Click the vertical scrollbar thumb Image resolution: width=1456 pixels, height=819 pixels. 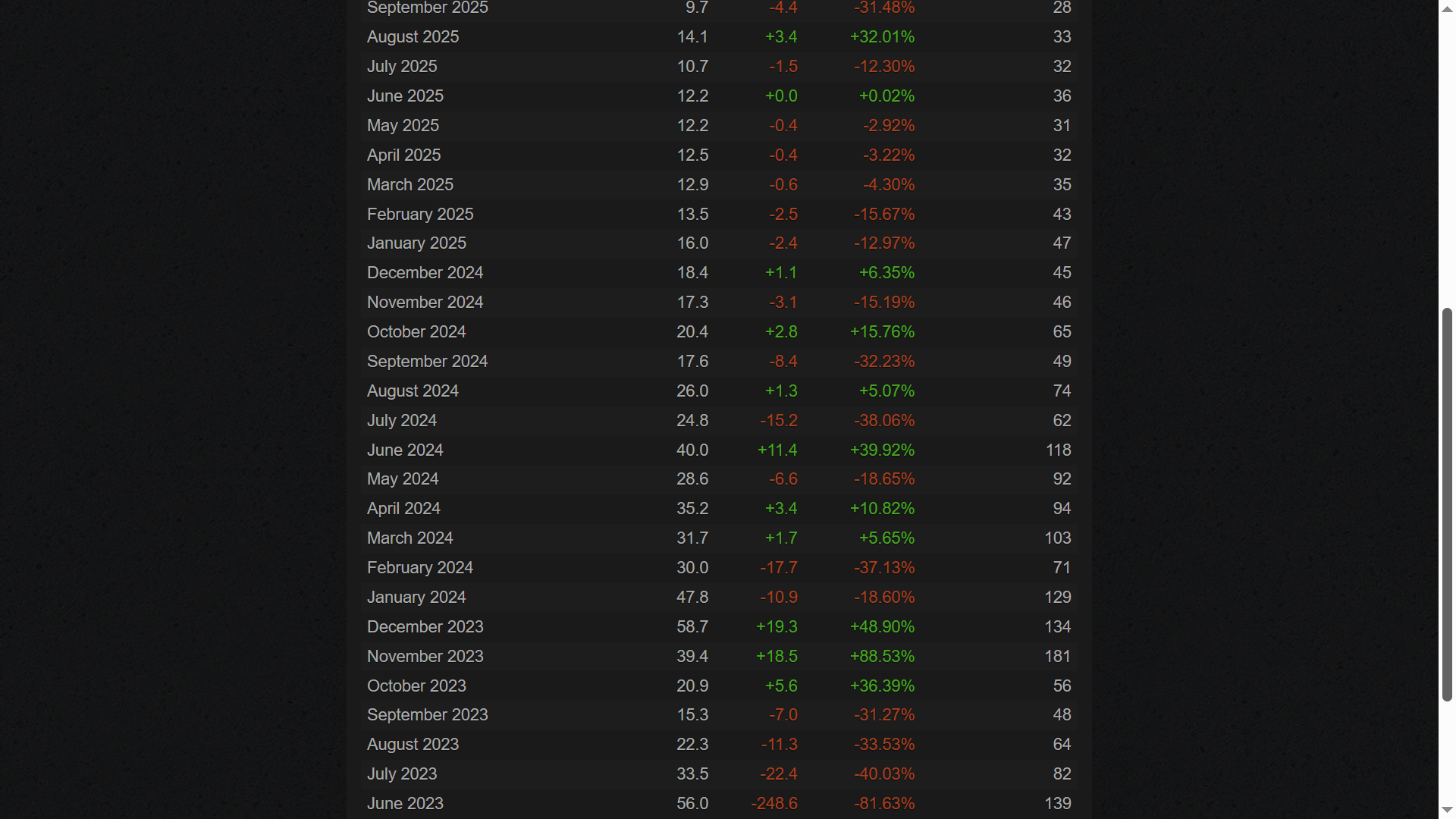1447,504
